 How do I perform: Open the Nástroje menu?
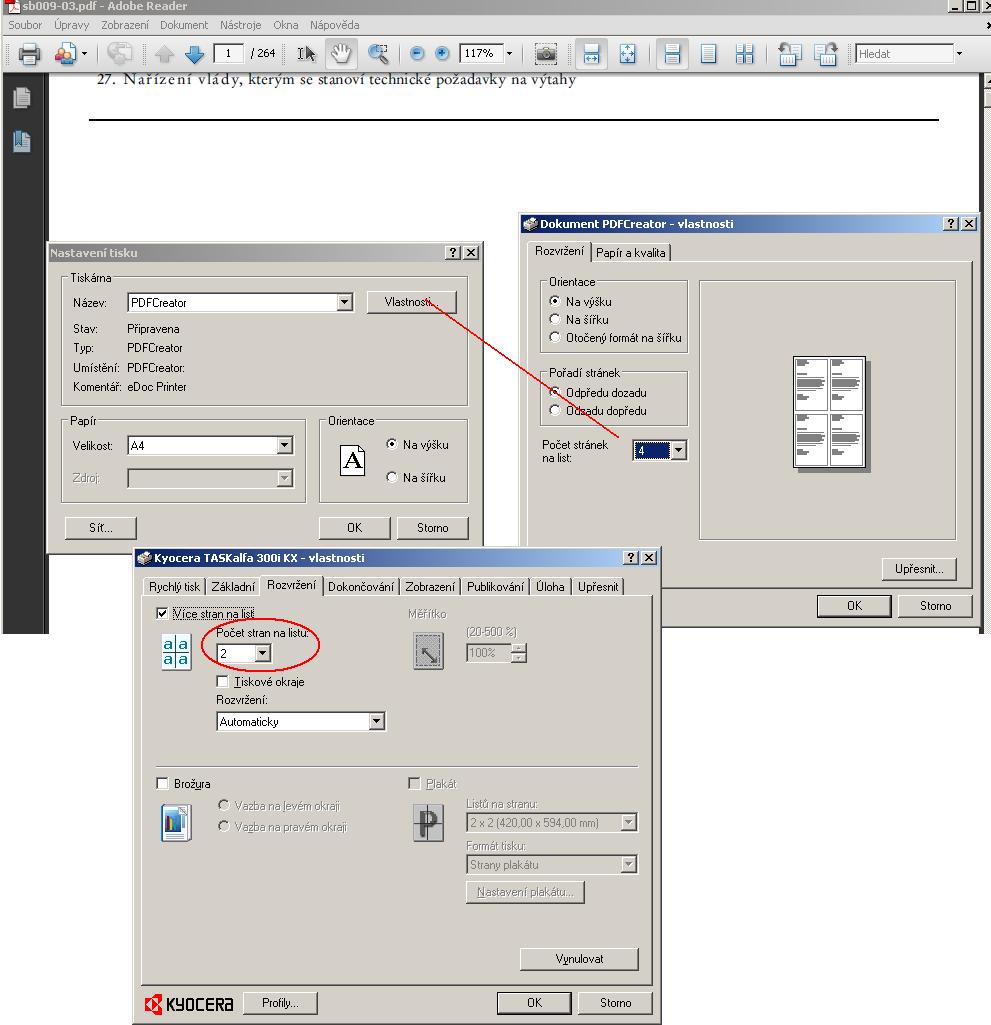click(241, 25)
